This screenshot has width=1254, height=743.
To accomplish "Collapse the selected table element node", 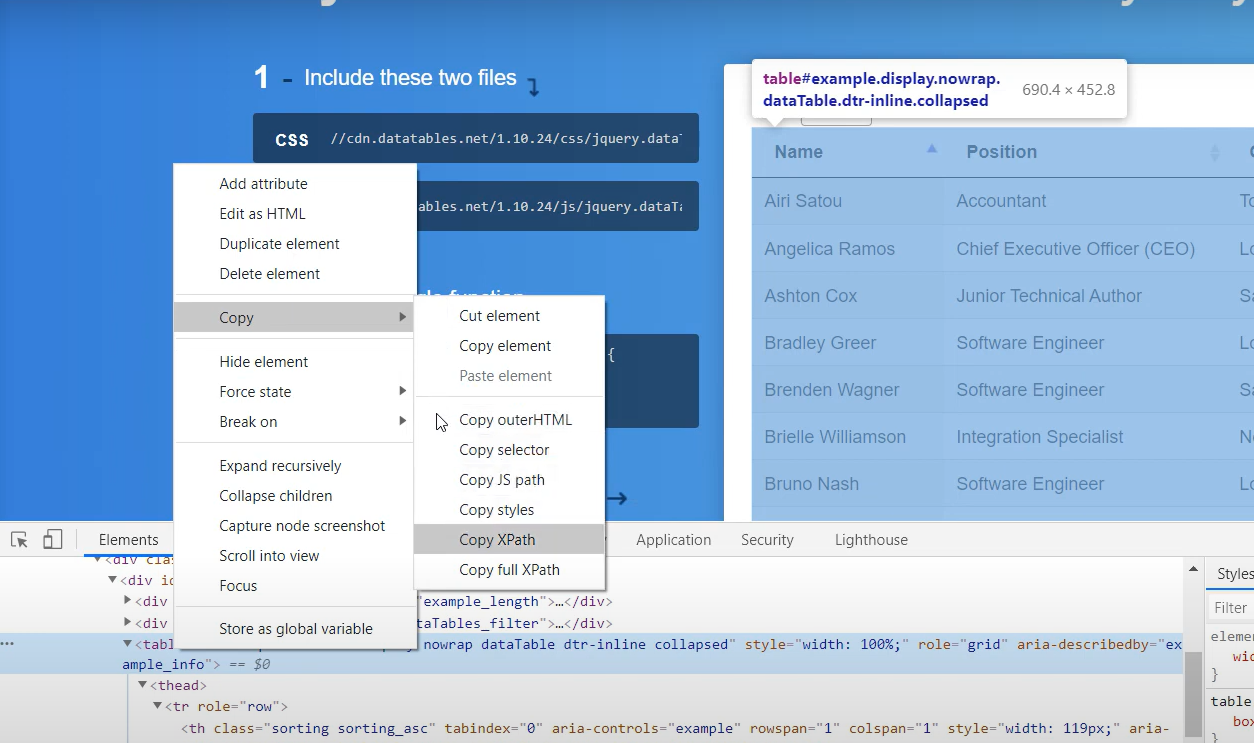I will click(x=127, y=644).
